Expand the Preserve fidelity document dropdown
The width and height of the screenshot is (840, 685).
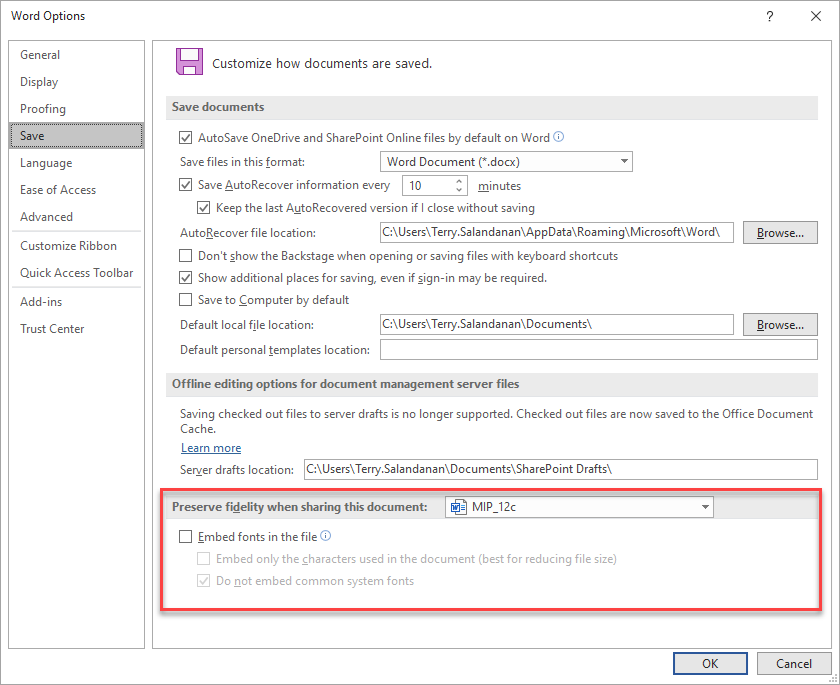point(579,507)
